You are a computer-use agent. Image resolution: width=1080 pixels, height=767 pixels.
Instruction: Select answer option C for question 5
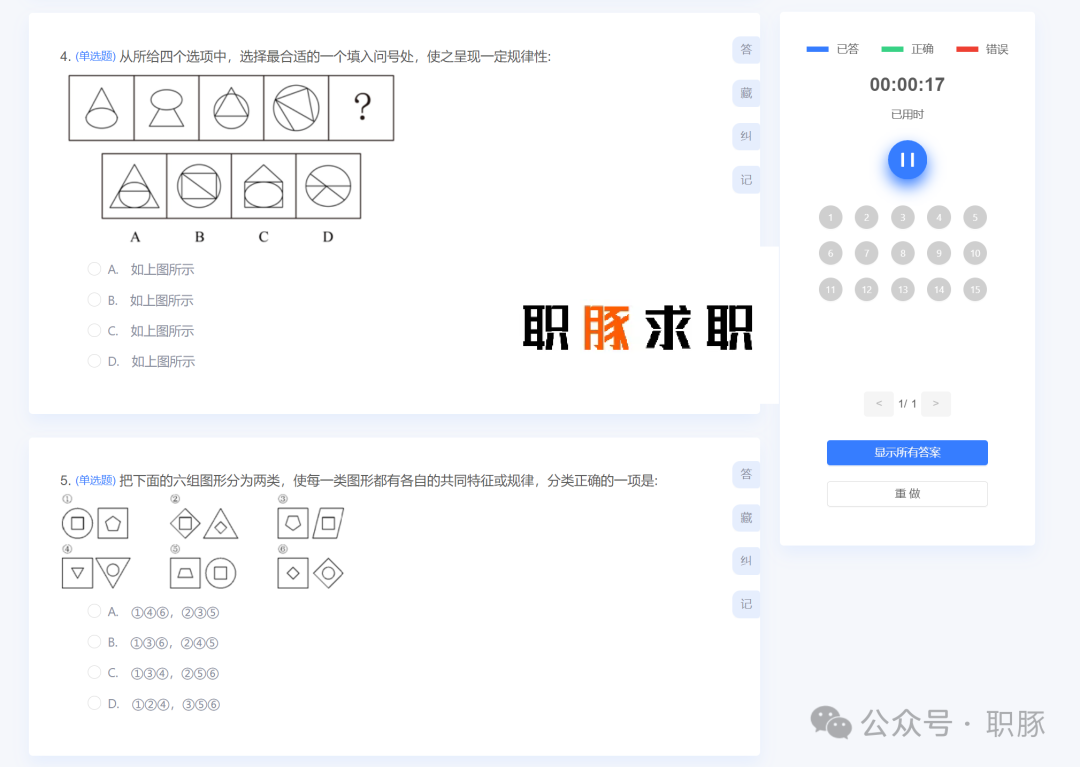(x=93, y=672)
